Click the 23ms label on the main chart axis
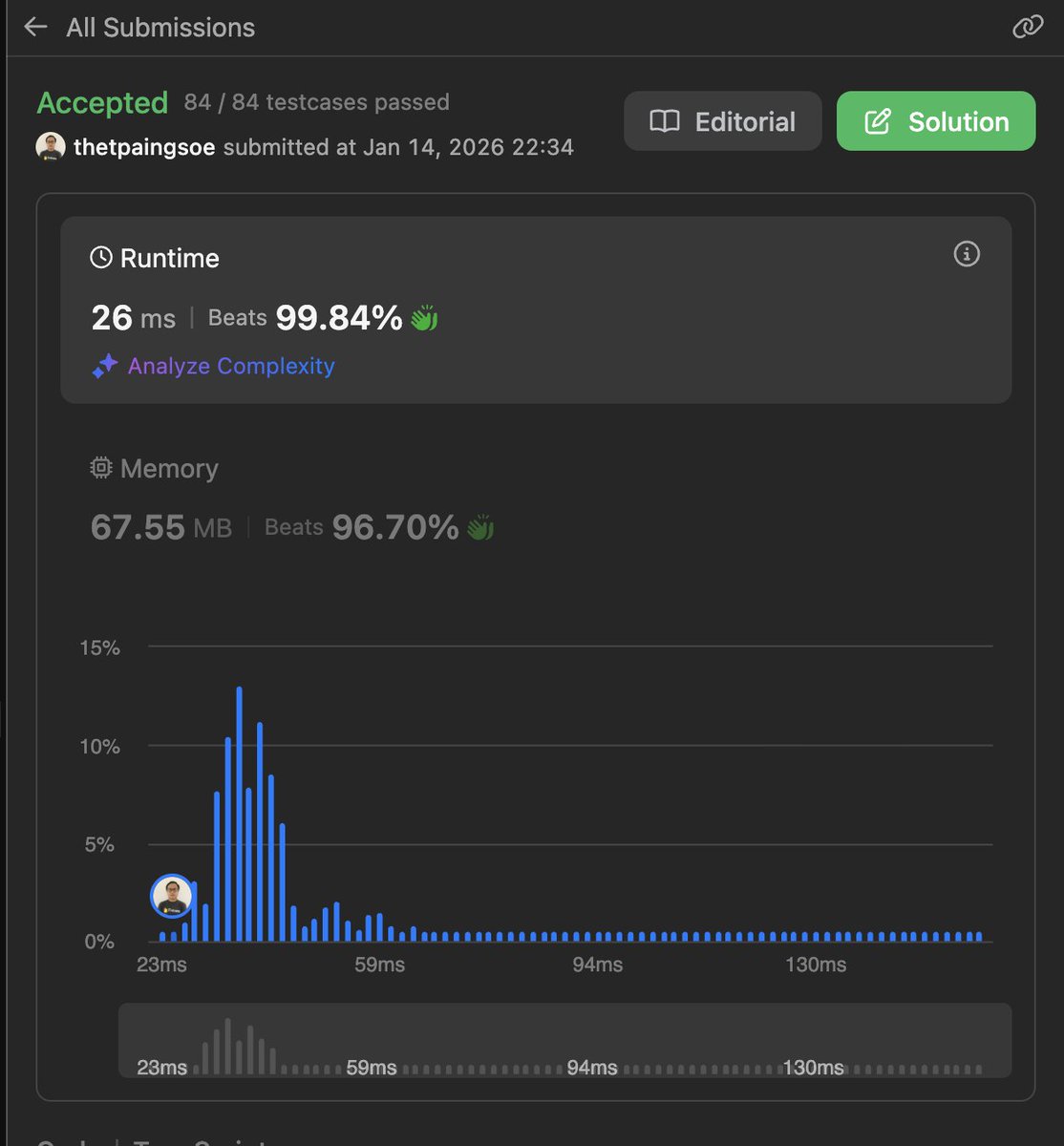The height and width of the screenshot is (1146, 1064). [161, 965]
